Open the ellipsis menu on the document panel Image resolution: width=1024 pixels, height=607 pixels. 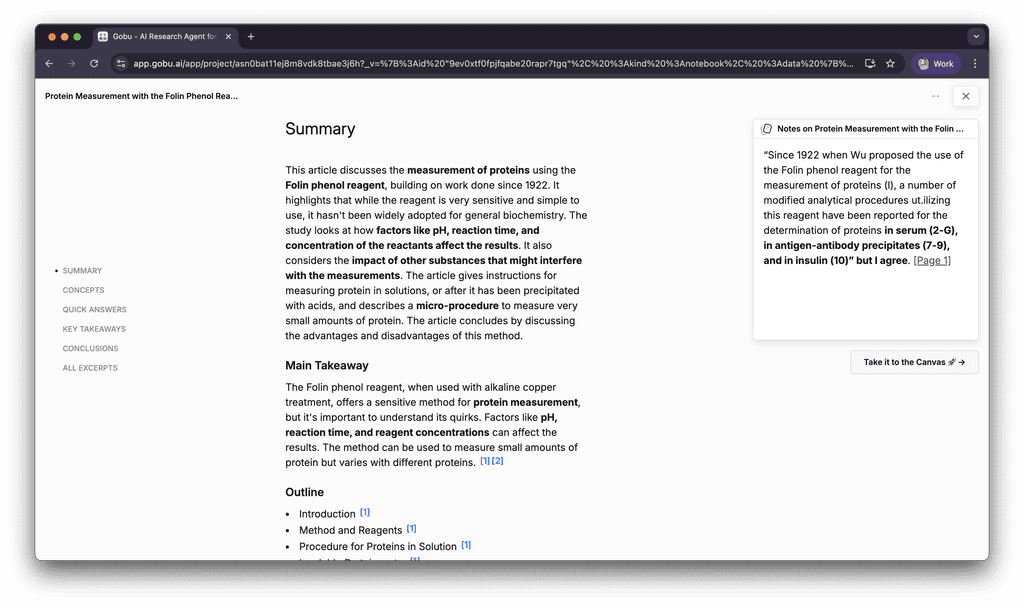click(935, 96)
